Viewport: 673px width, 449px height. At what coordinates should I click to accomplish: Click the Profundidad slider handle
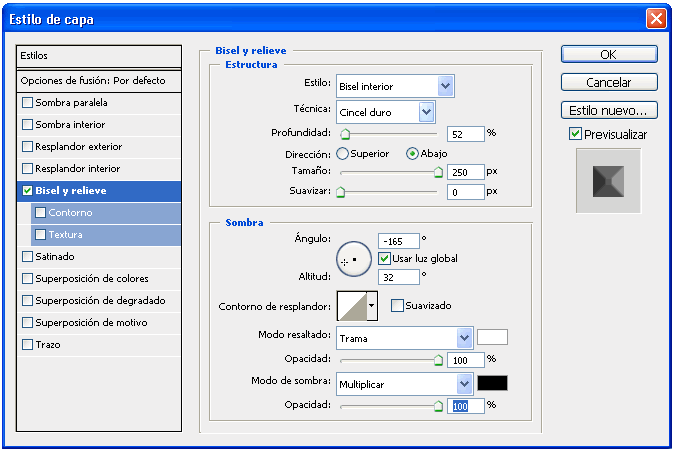(345, 134)
